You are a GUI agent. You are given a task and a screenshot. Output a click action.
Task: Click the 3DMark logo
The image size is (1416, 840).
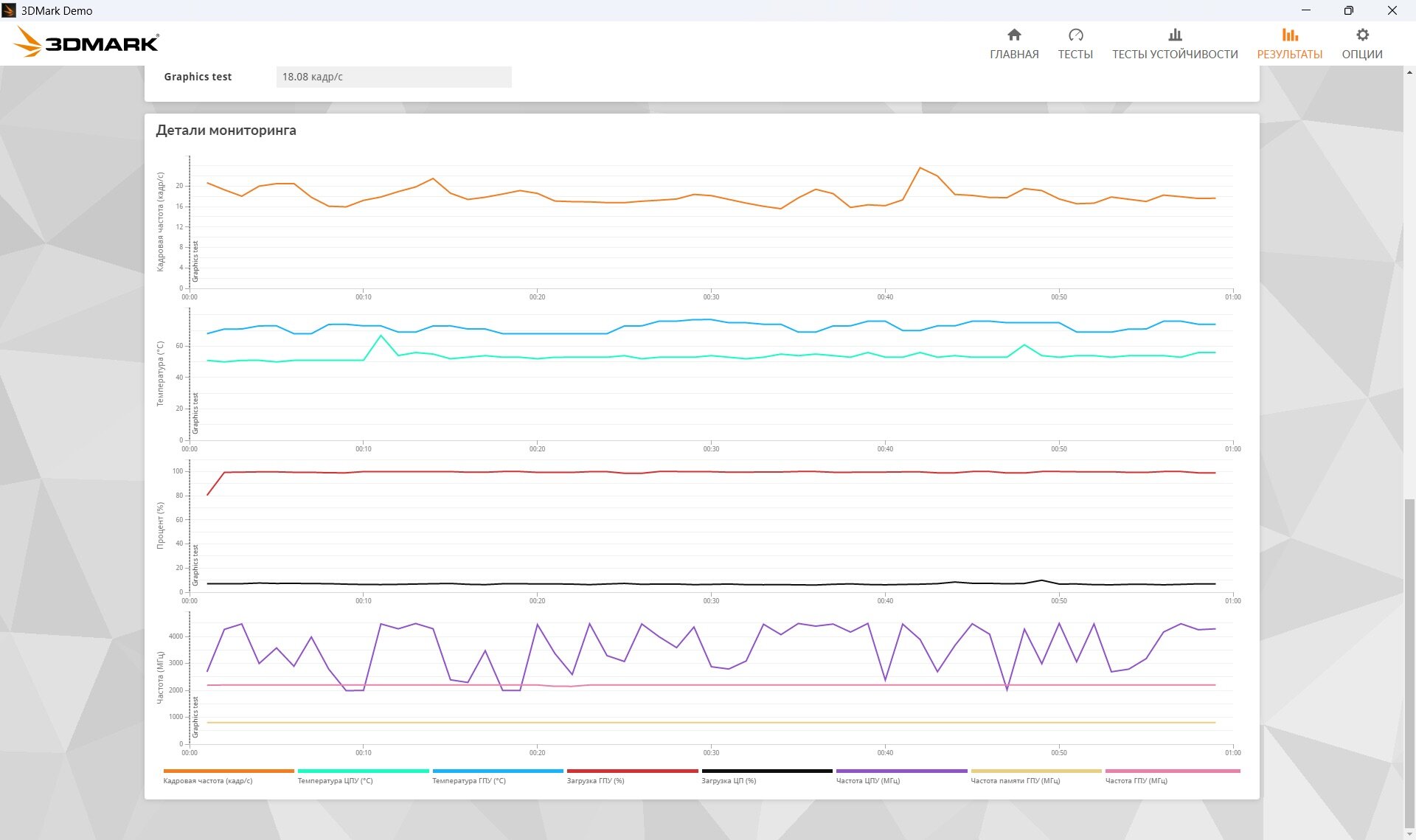86,43
